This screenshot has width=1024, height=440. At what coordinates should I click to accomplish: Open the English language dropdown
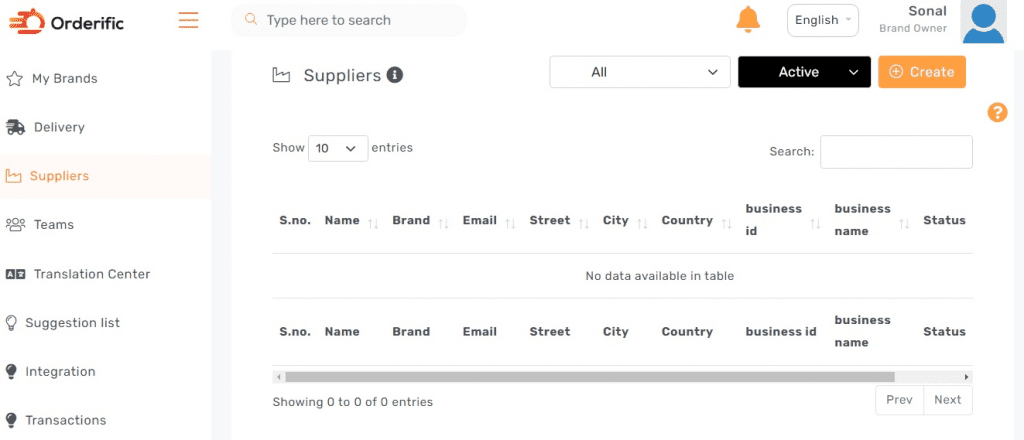822,20
